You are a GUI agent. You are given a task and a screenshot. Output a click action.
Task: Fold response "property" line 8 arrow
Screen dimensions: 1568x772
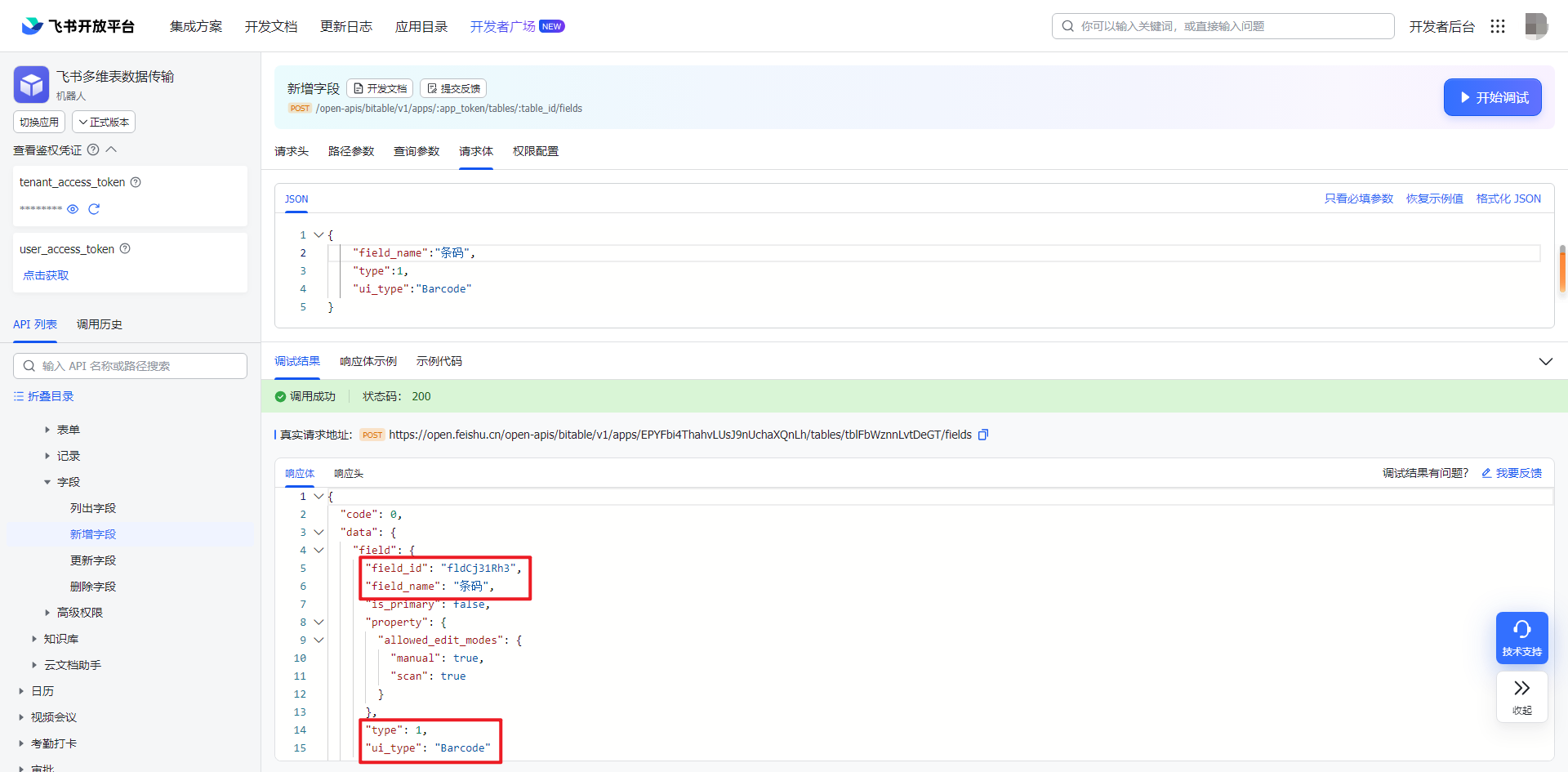coord(318,622)
